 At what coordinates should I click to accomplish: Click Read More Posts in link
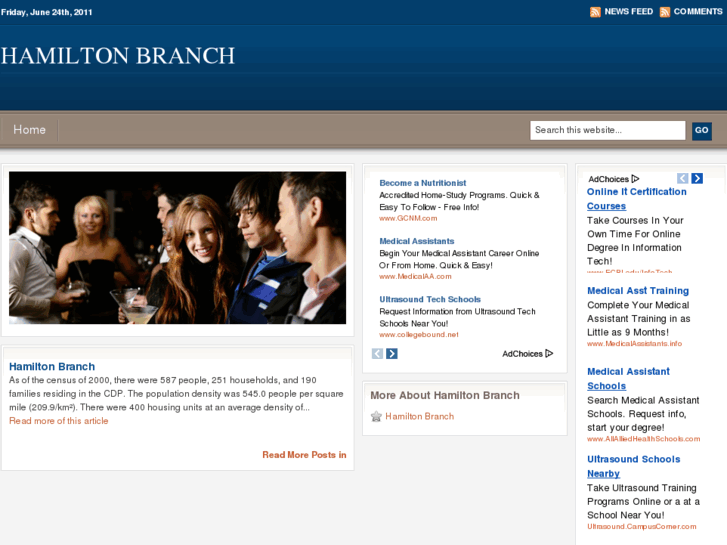tap(304, 455)
